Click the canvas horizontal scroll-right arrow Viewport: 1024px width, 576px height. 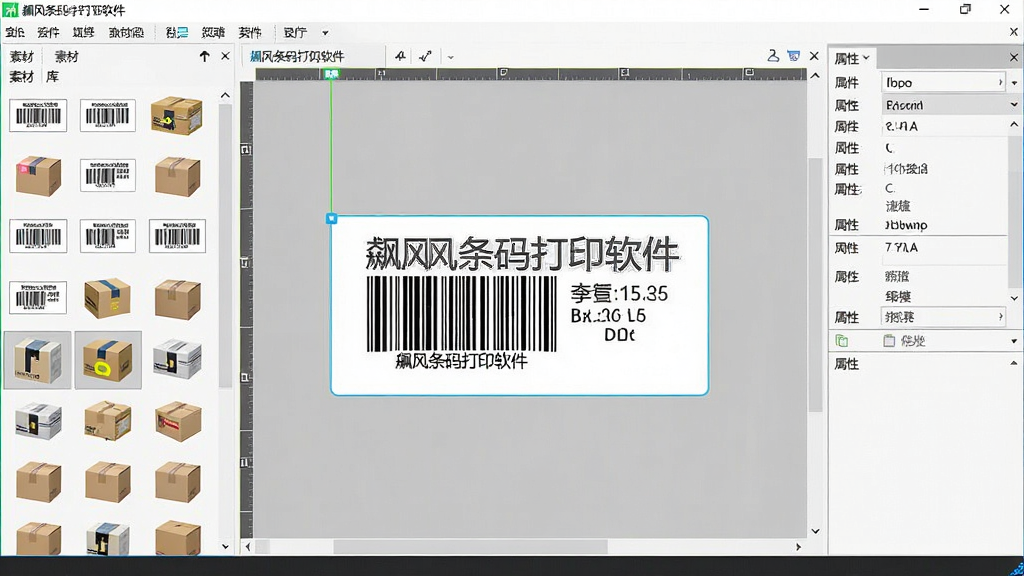[798, 547]
